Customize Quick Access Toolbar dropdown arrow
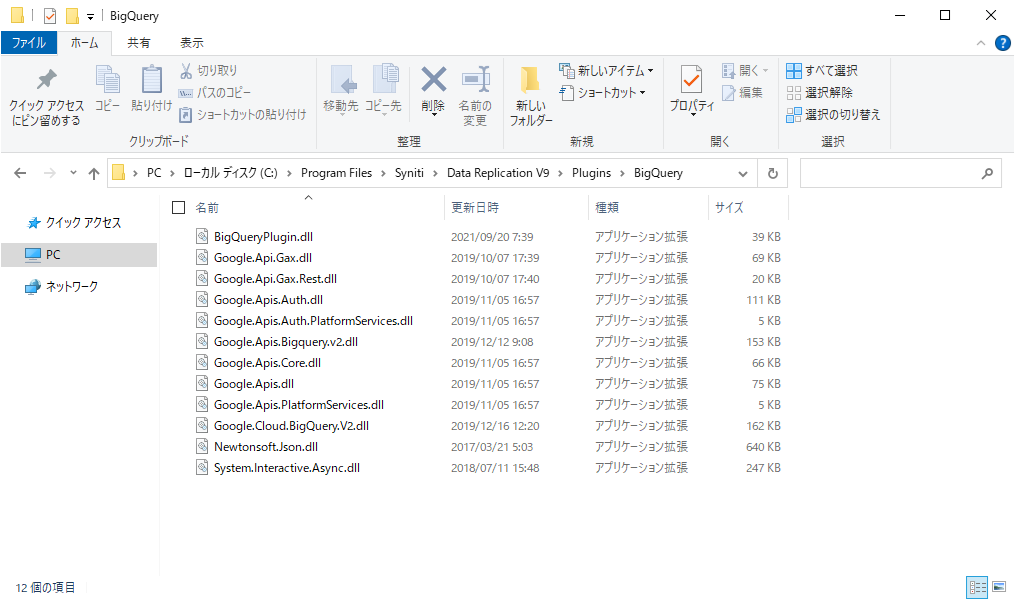Viewport: 1015px width, 600px height. [90, 16]
